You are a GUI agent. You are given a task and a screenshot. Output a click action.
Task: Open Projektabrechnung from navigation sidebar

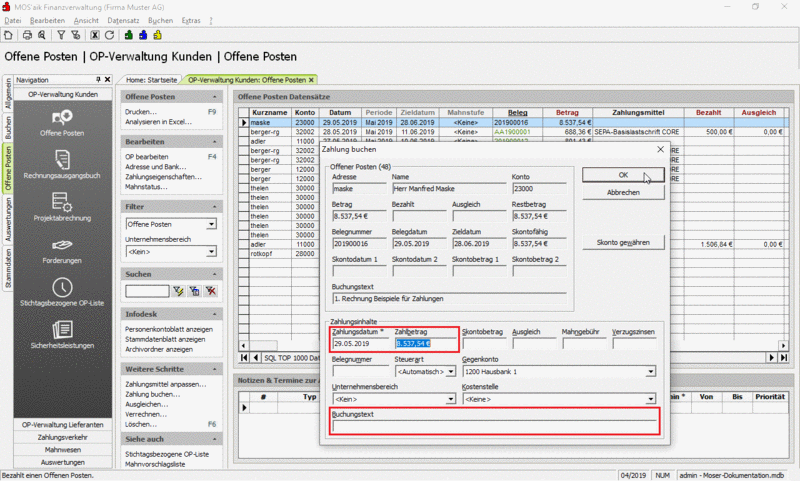click(x=62, y=207)
